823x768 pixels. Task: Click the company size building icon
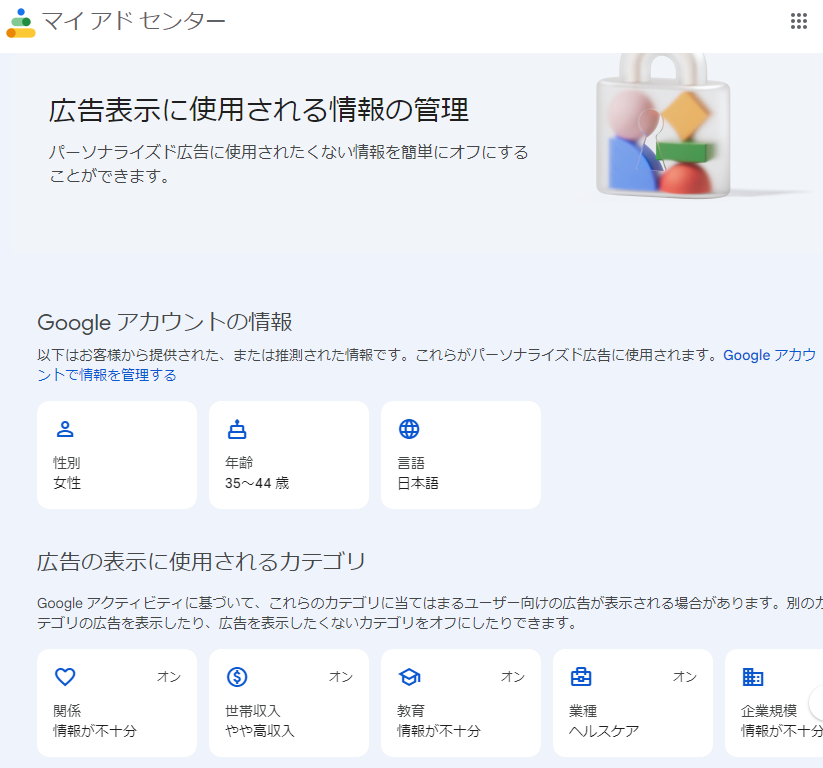753,677
